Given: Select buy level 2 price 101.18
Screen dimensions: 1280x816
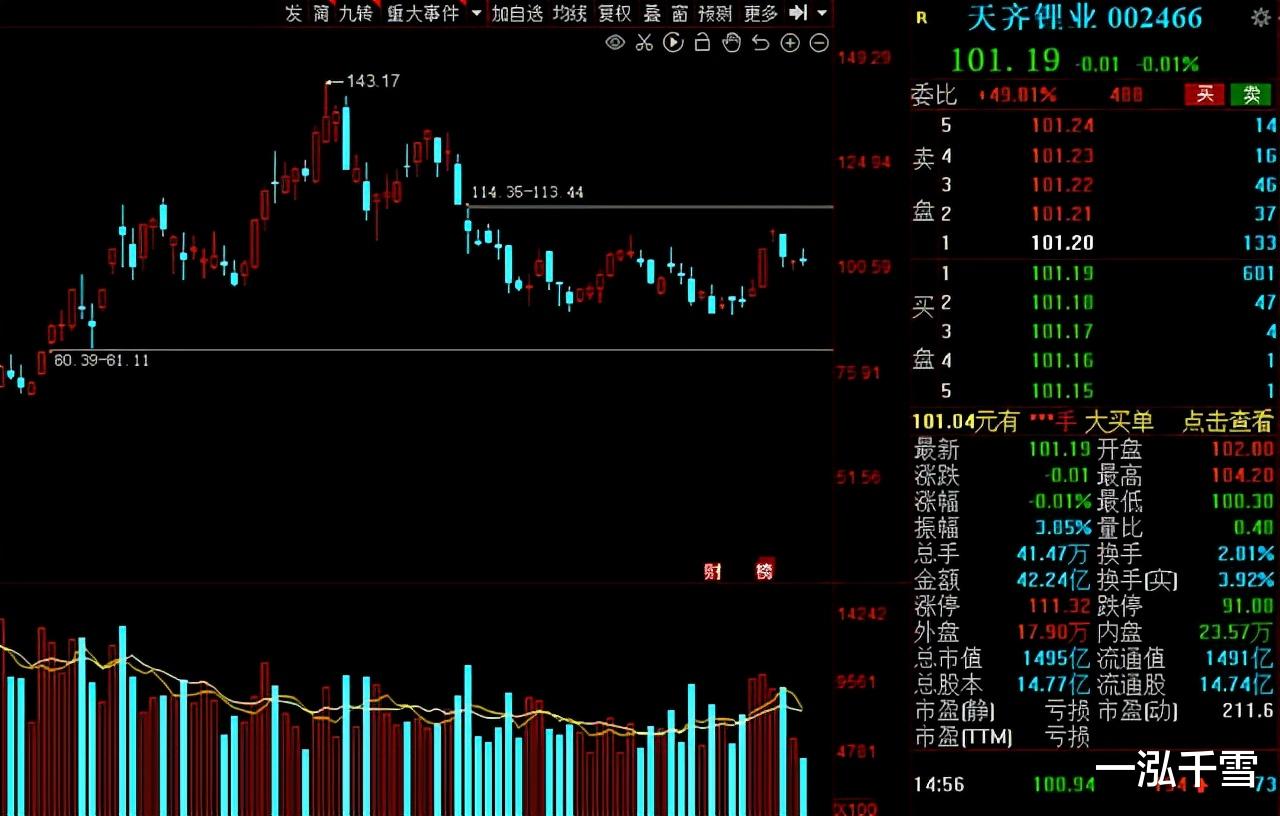Looking at the screenshot, I should [1062, 302].
